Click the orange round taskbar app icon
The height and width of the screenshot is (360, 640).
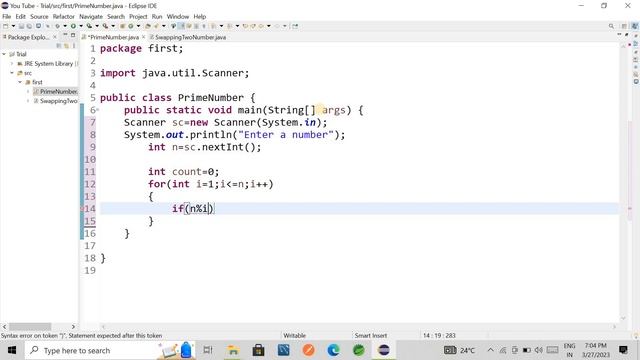pos(309,350)
